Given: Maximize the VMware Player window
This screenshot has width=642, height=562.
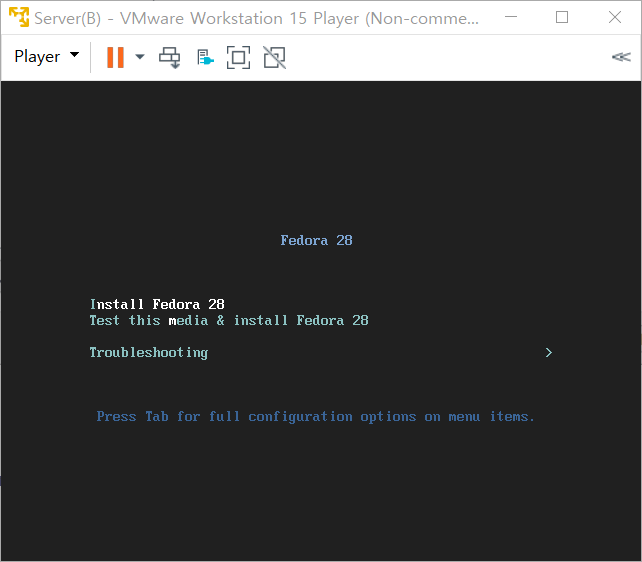Looking at the screenshot, I should [562, 17].
